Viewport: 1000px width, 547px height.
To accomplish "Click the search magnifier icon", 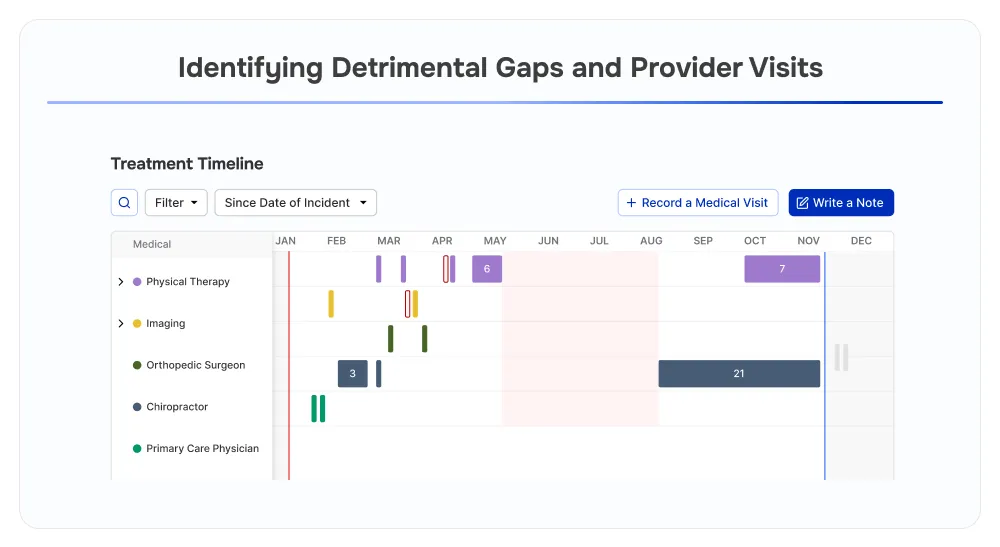I will (124, 203).
